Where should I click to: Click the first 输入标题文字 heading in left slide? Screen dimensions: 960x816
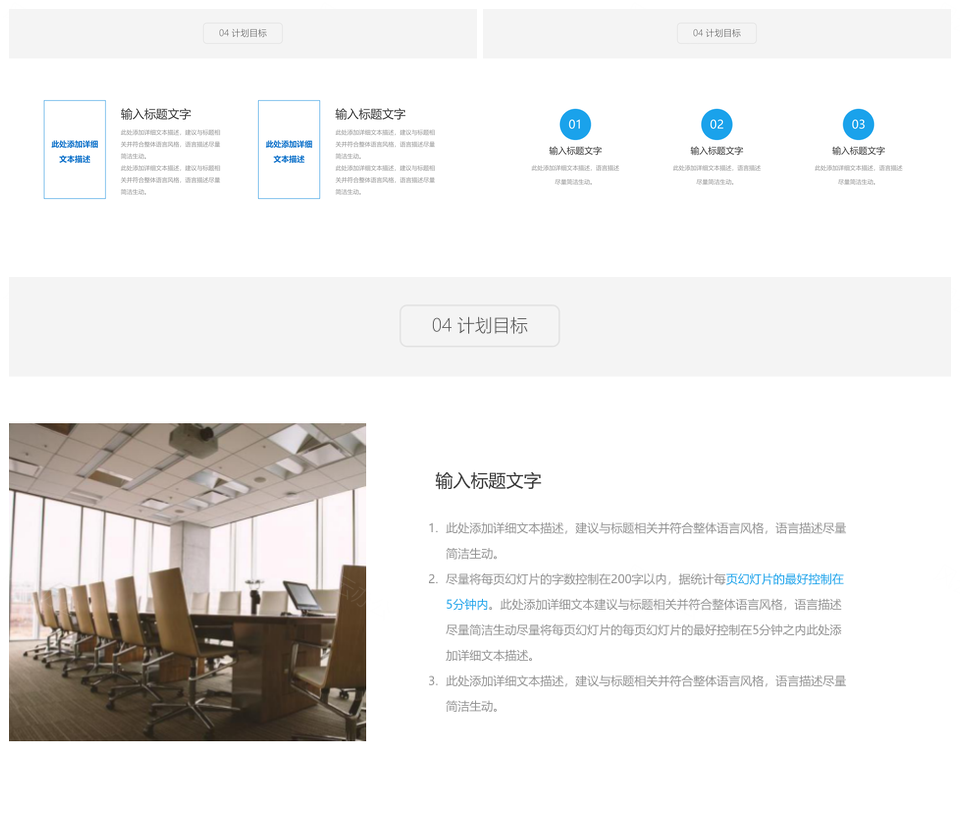click(x=156, y=114)
